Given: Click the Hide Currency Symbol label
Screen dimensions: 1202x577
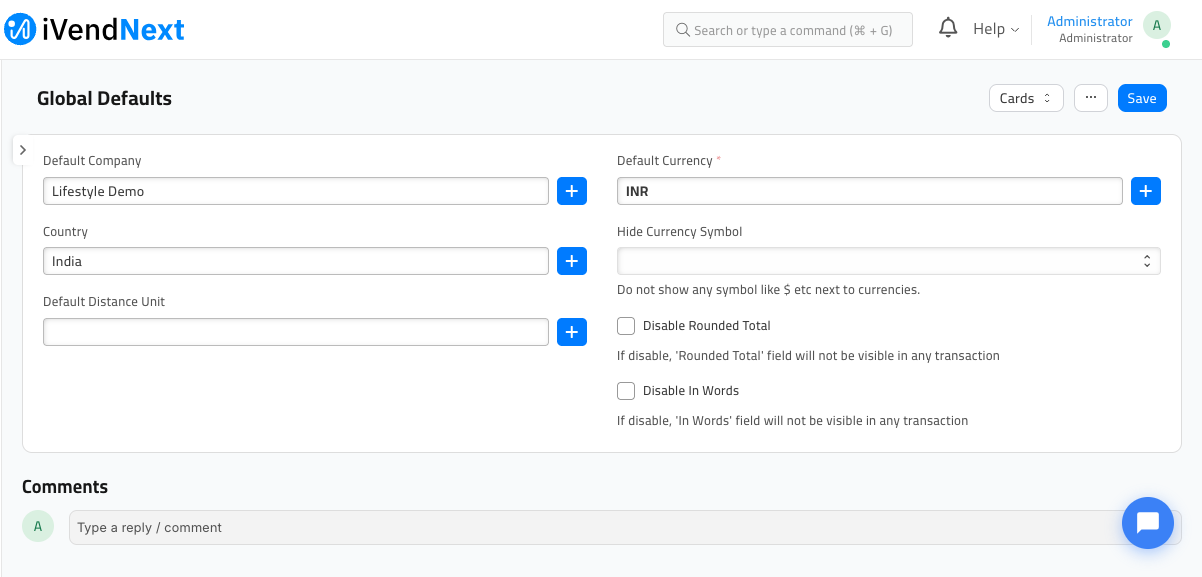Looking at the screenshot, I should pyautogui.click(x=680, y=231).
